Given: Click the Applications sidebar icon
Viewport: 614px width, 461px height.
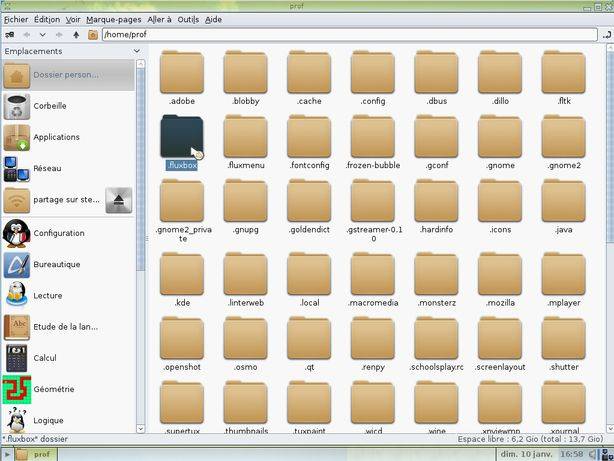Looking at the screenshot, I should 16,137.
